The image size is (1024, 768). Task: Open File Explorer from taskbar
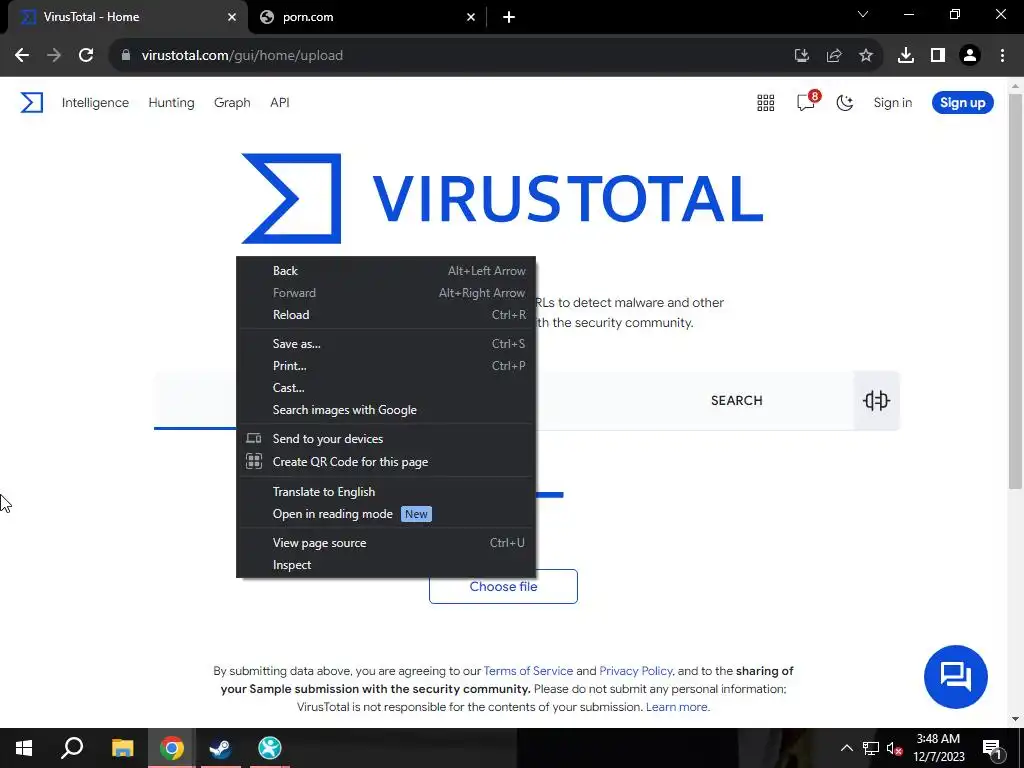pyautogui.click(x=122, y=748)
